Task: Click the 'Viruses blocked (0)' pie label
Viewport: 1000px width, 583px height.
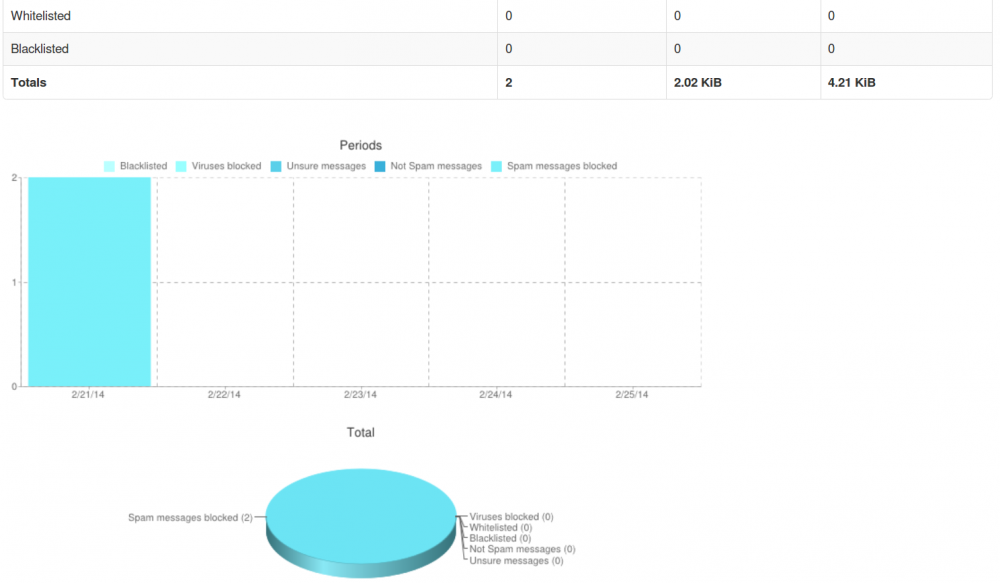Action: tap(511, 517)
